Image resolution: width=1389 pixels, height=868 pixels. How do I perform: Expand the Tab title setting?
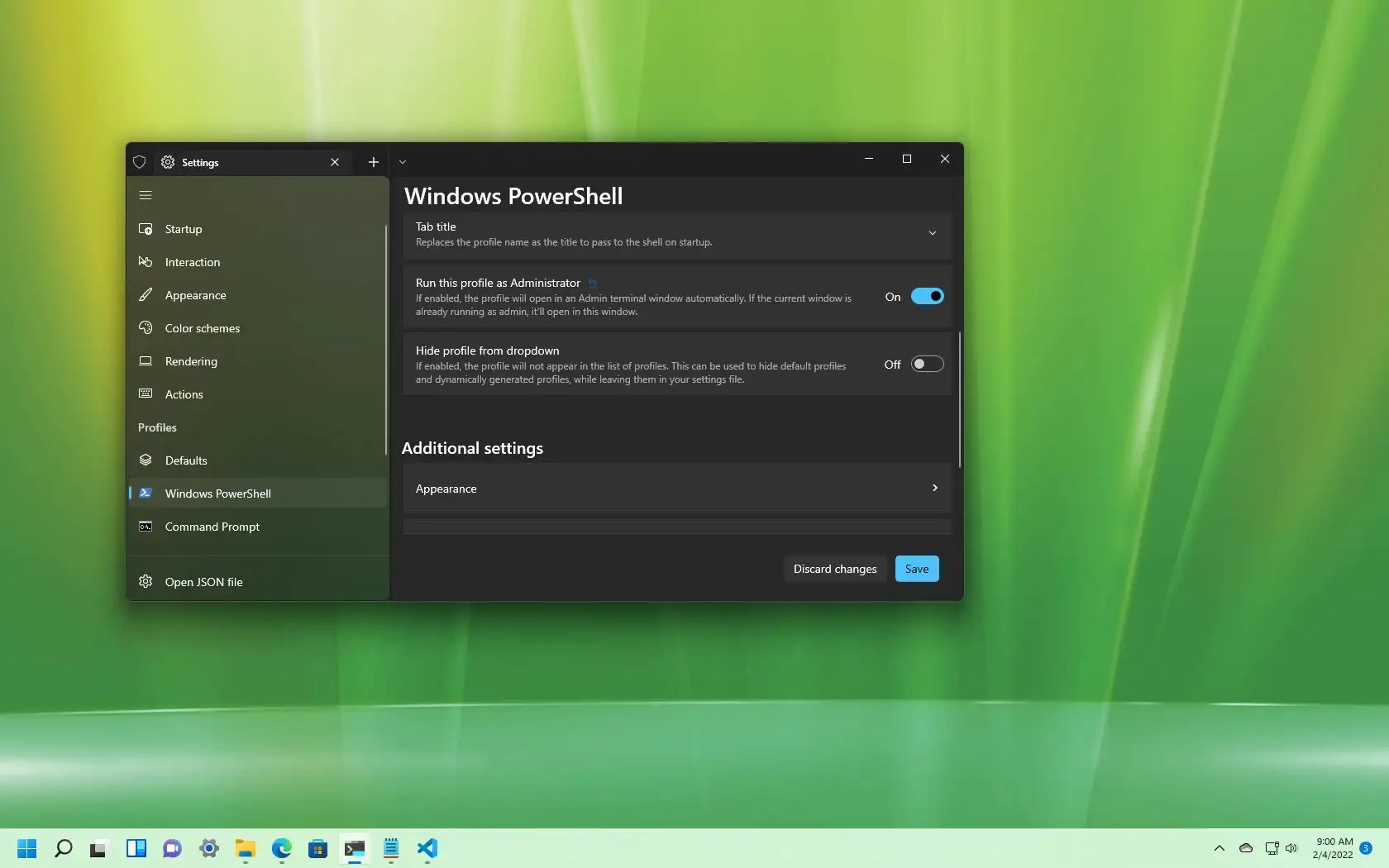[932, 233]
